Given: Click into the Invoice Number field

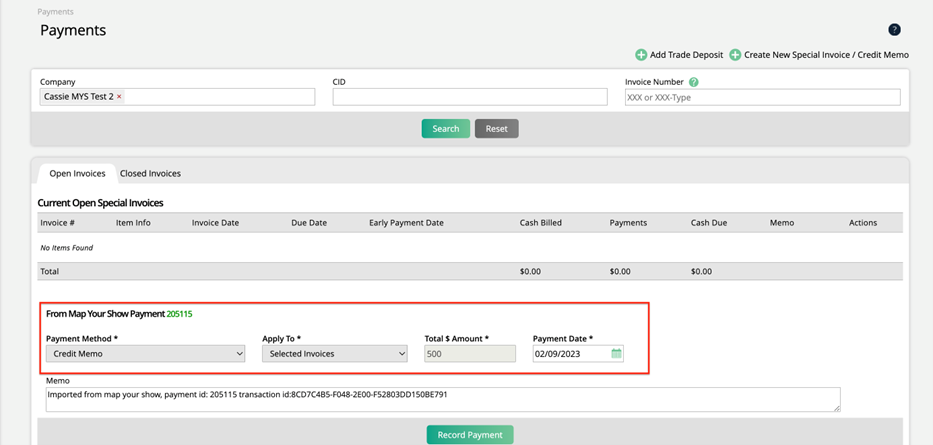Looking at the screenshot, I should [762, 98].
